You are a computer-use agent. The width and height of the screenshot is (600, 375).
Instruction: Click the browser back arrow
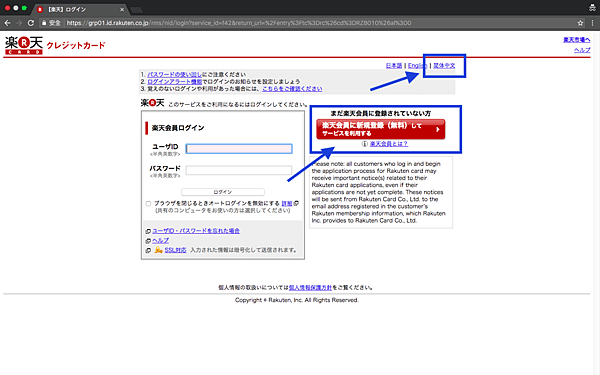pyautogui.click(x=7, y=23)
